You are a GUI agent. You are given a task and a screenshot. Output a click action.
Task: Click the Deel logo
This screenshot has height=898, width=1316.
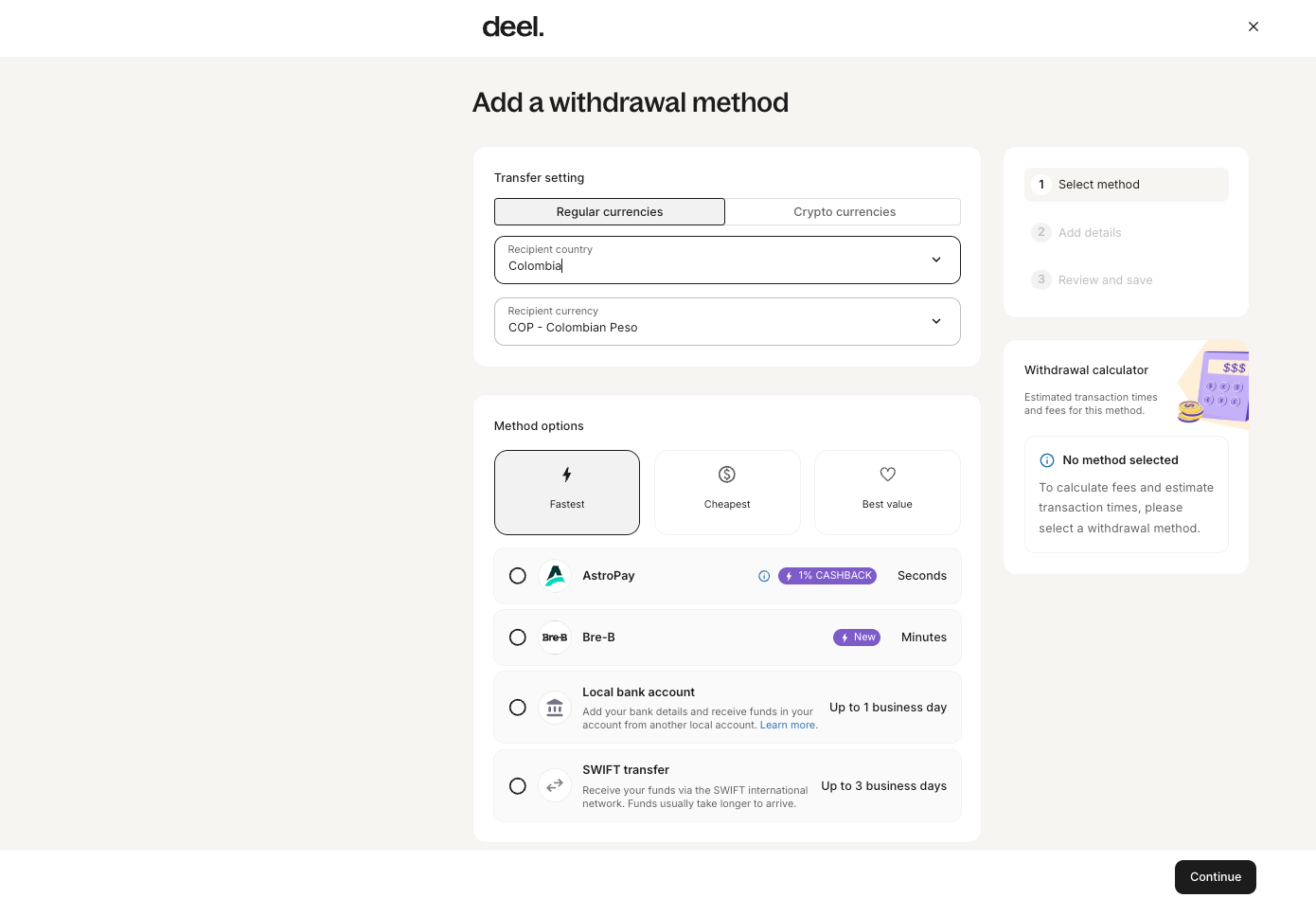(513, 27)
